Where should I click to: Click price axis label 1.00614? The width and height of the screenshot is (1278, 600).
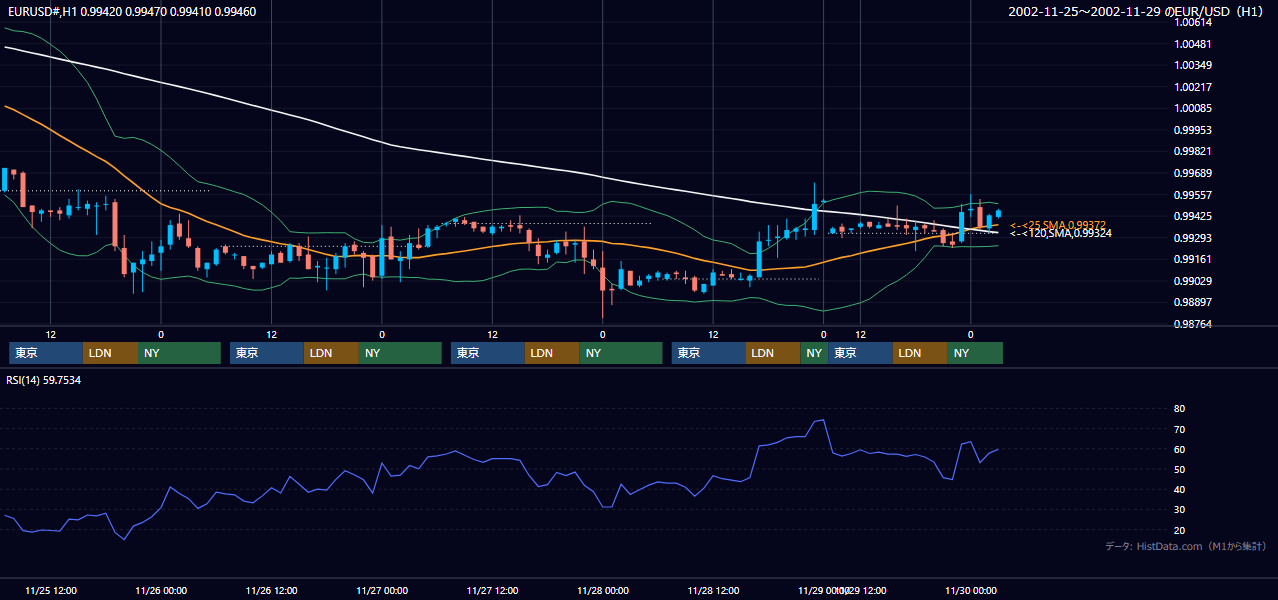point(1193,23)
